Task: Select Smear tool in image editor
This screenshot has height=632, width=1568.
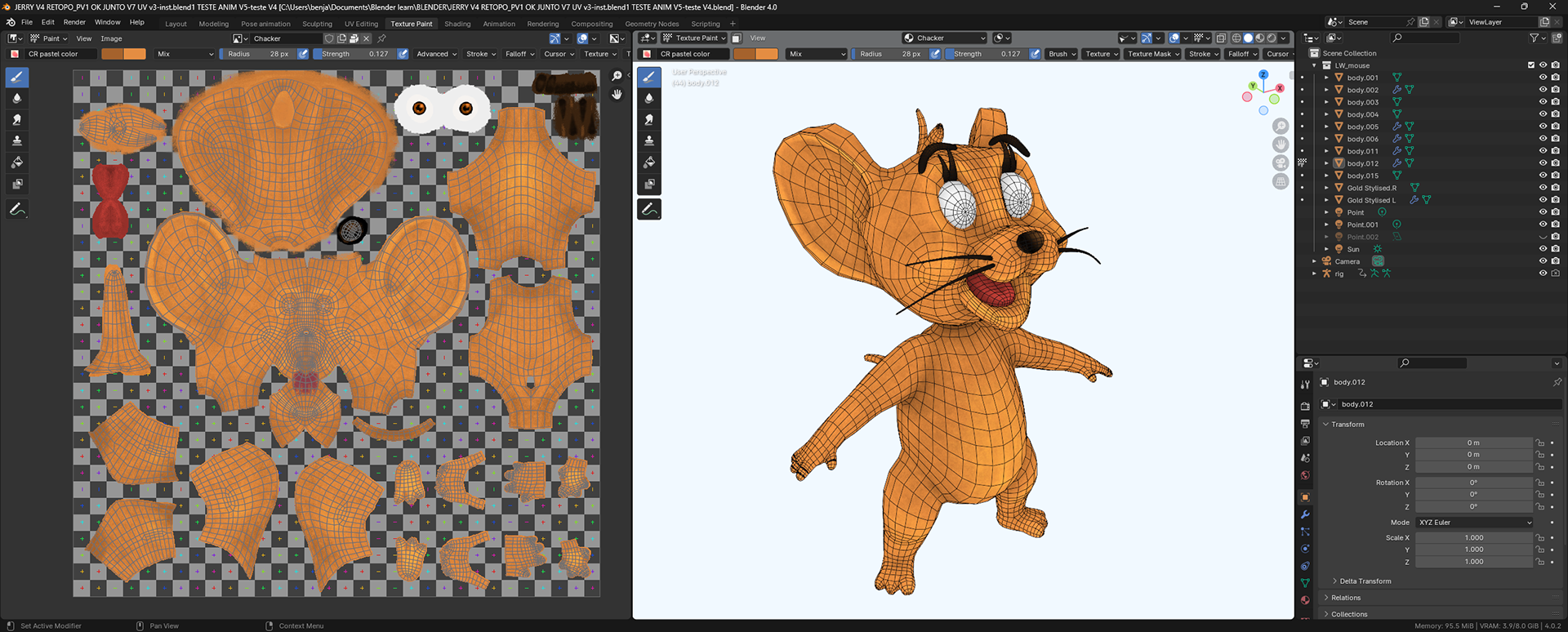Action: [17, 119]
